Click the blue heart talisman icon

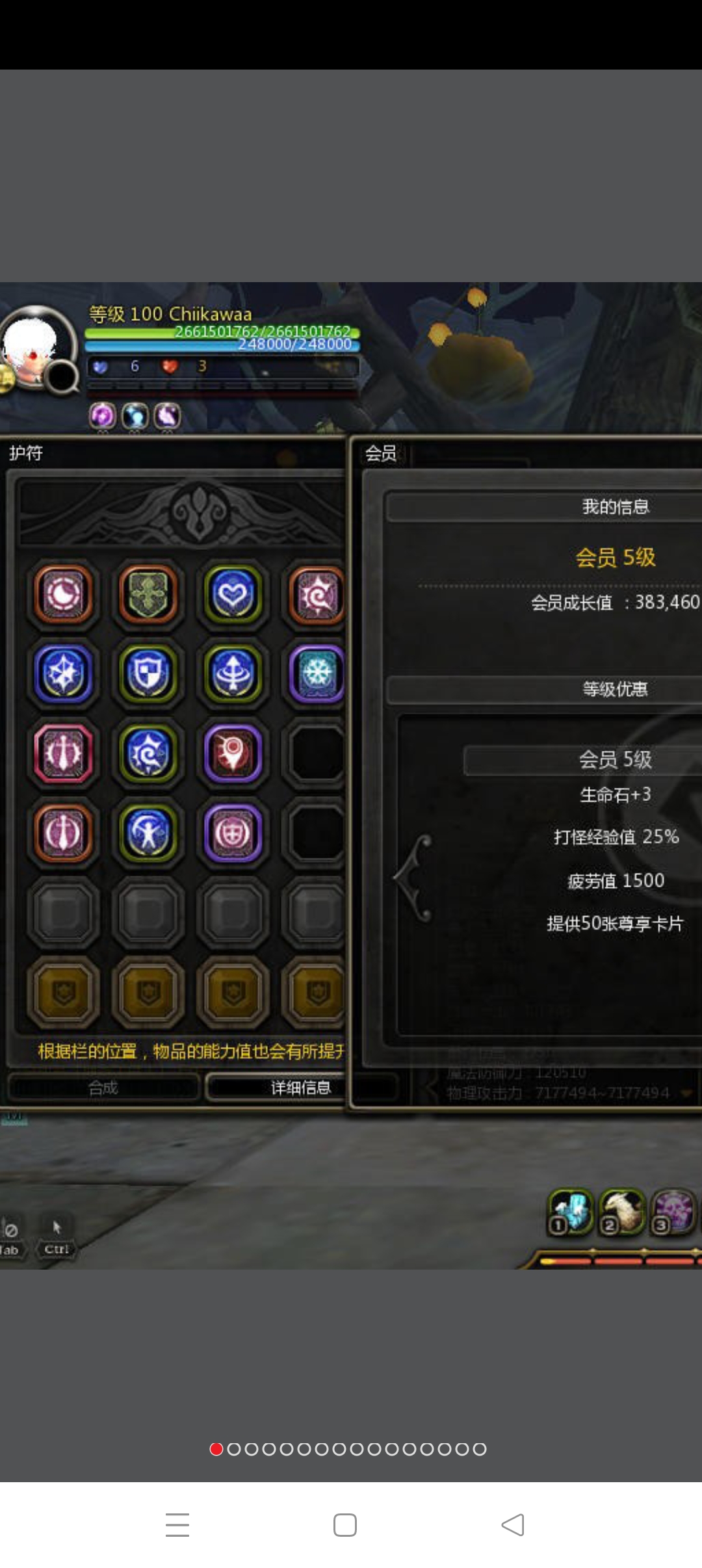click(233, 594)
